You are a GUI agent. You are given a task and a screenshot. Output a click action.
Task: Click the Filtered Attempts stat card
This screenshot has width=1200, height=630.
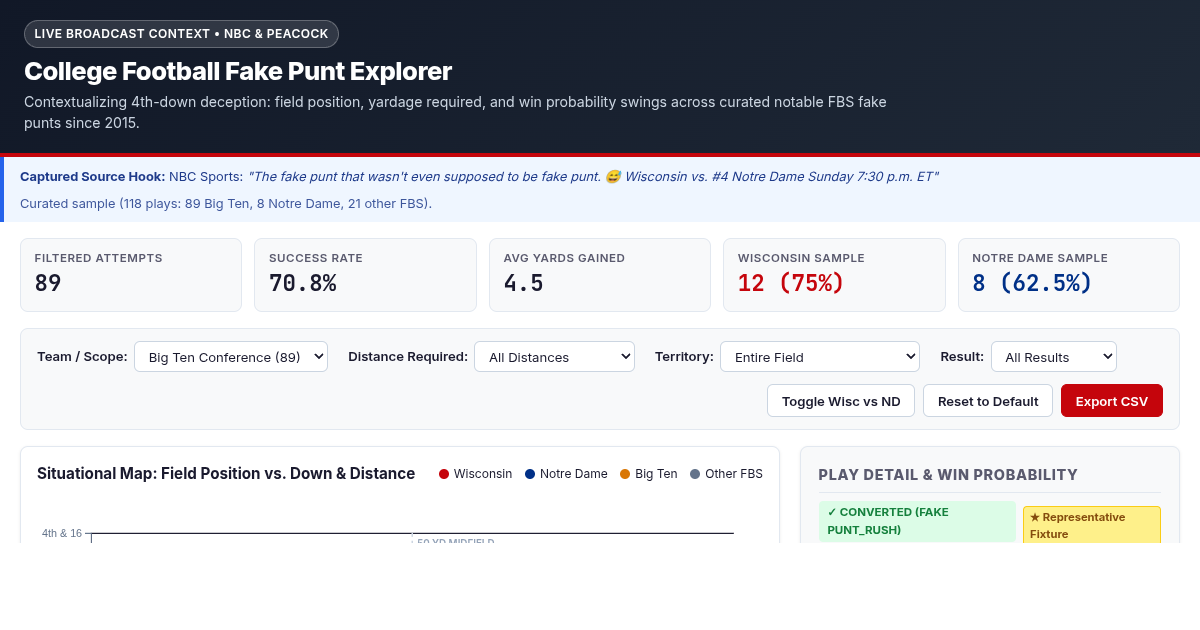(131, 275)
